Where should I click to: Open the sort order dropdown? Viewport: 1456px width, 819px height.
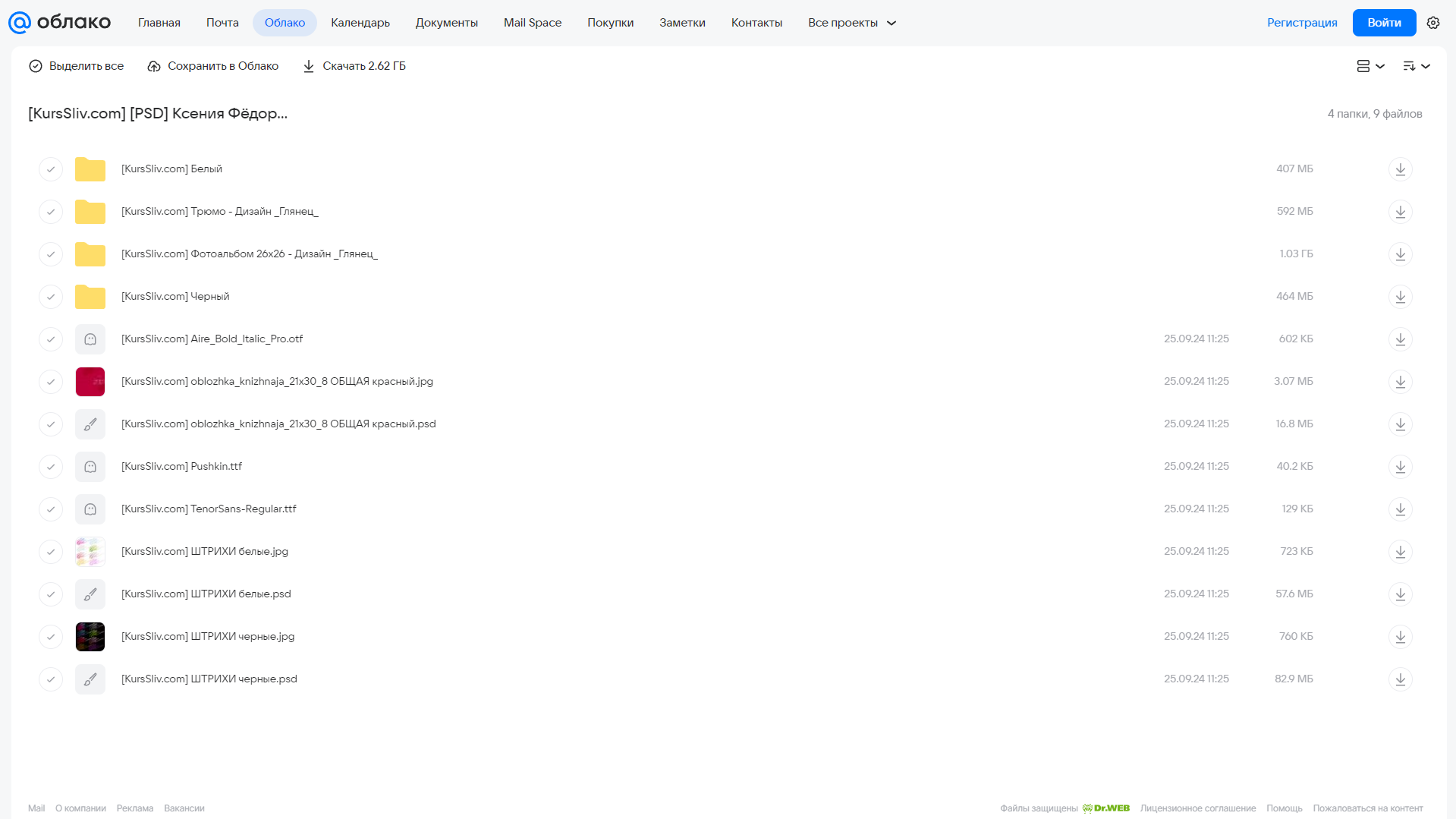(x=1416, y=66)
